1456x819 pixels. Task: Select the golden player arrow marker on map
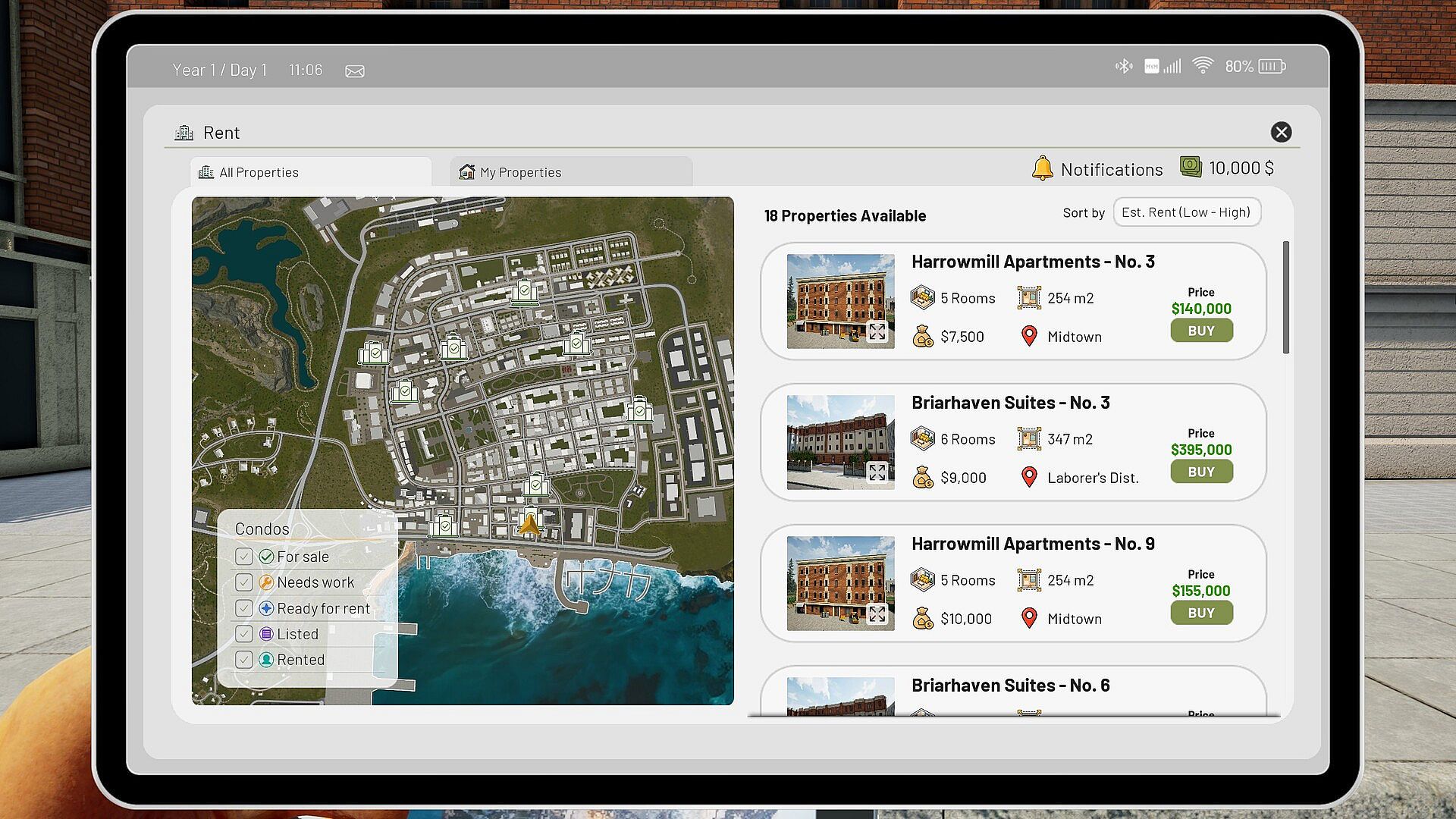click(529, 522)
